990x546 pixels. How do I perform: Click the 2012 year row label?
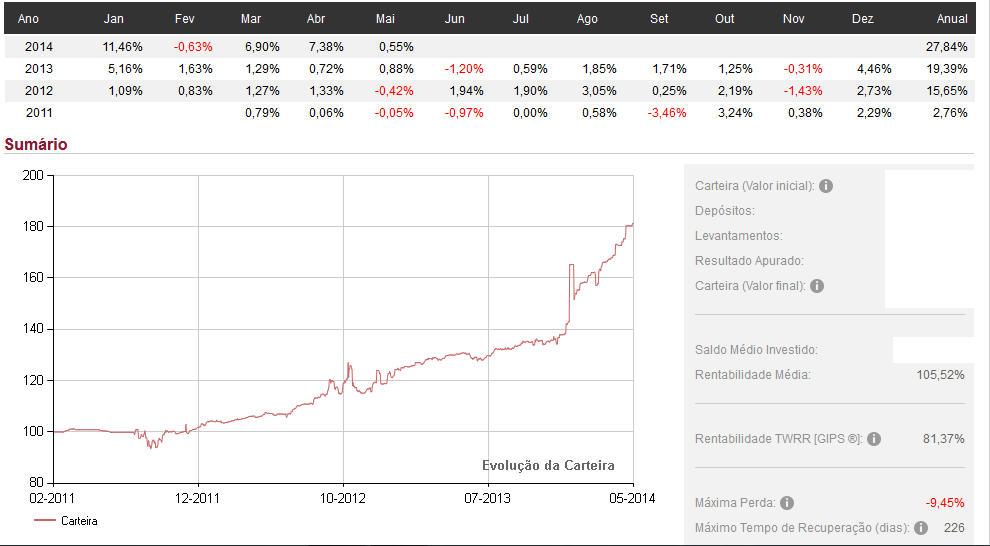(38, 91)
